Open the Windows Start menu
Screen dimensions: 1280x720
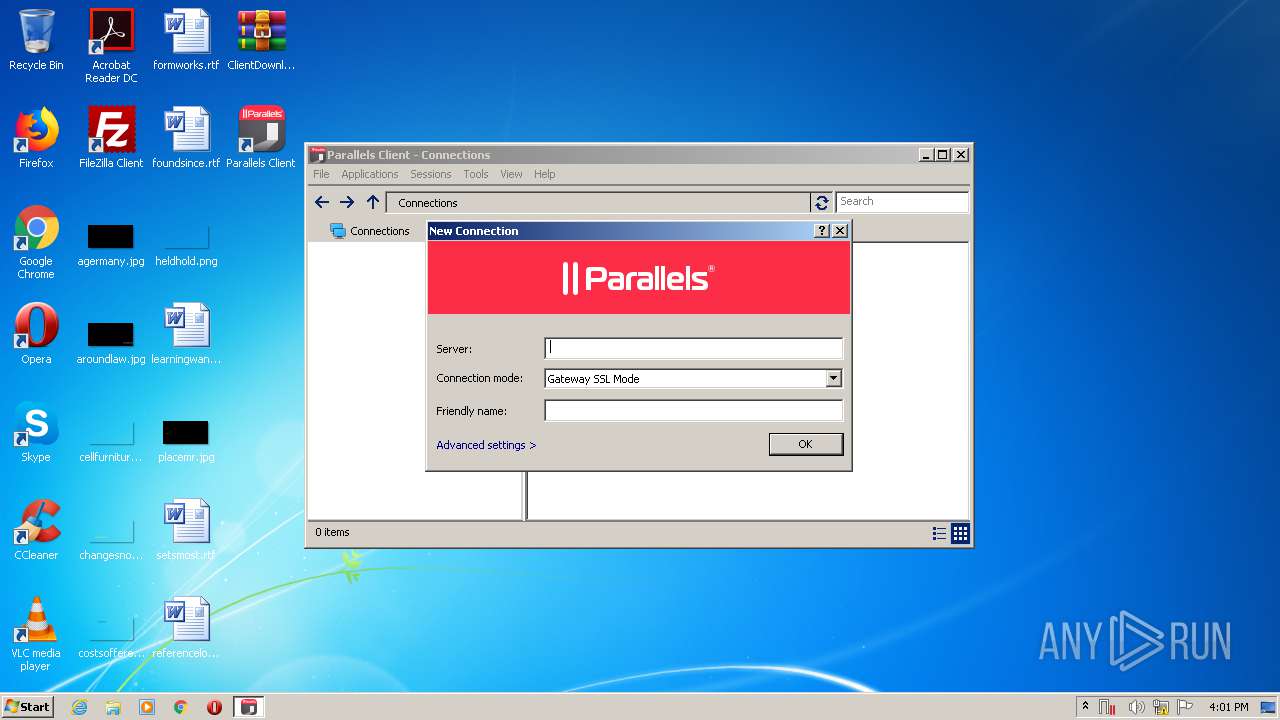tap(28, 707)
